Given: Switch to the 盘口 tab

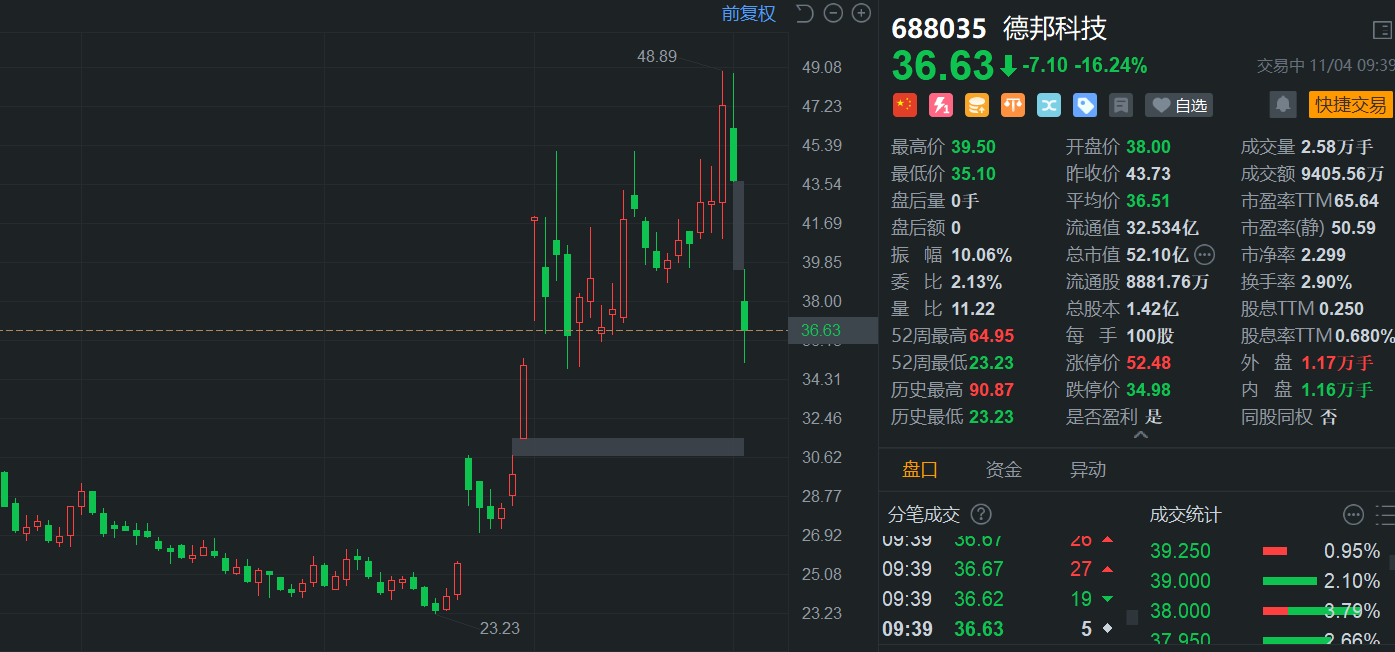Looking at the screenshot, I should click(920, 469).
